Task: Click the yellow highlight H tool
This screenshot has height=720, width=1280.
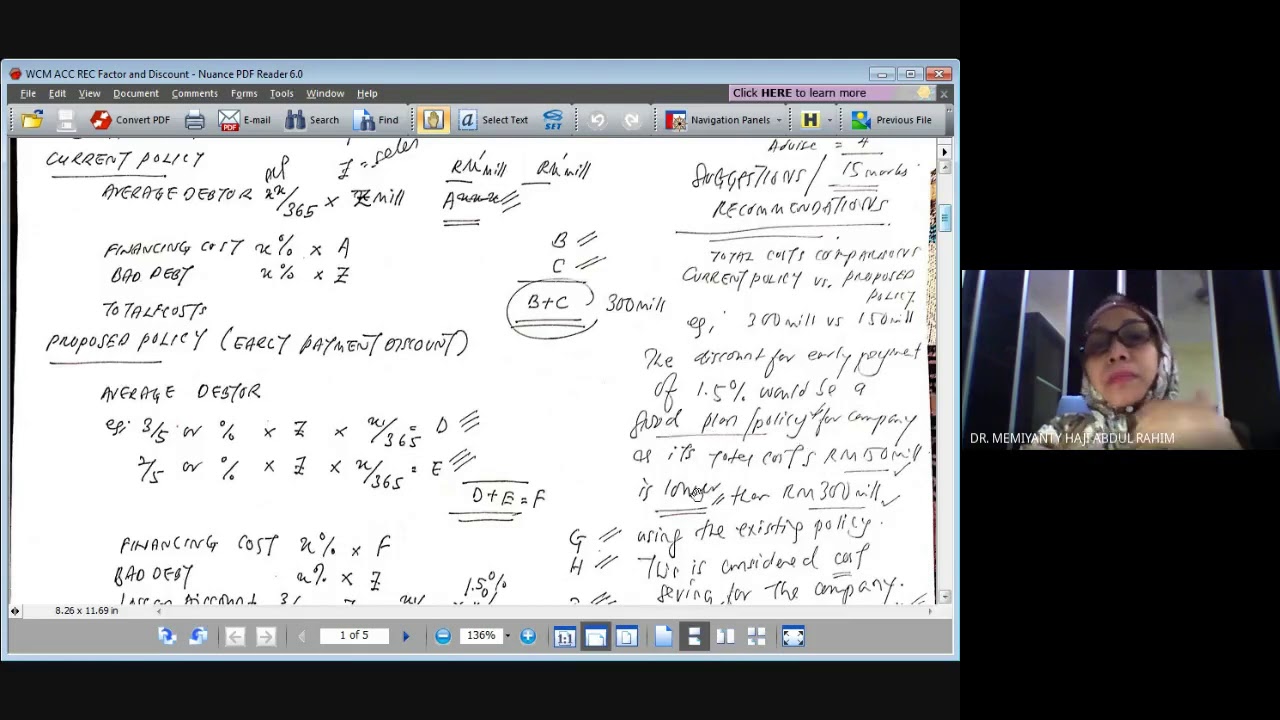Action: pyautogui.click(x=810, y=120)
